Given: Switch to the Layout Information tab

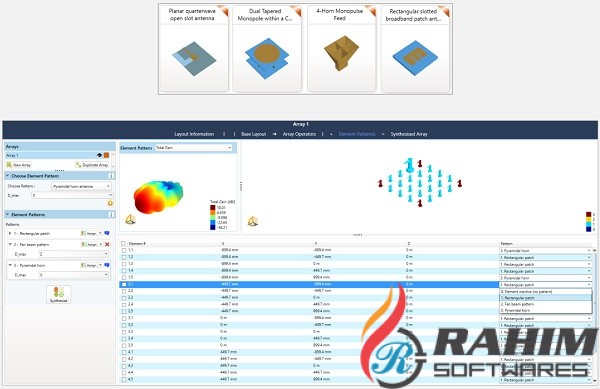Looking at the screenshot, I should coord(194,134).
